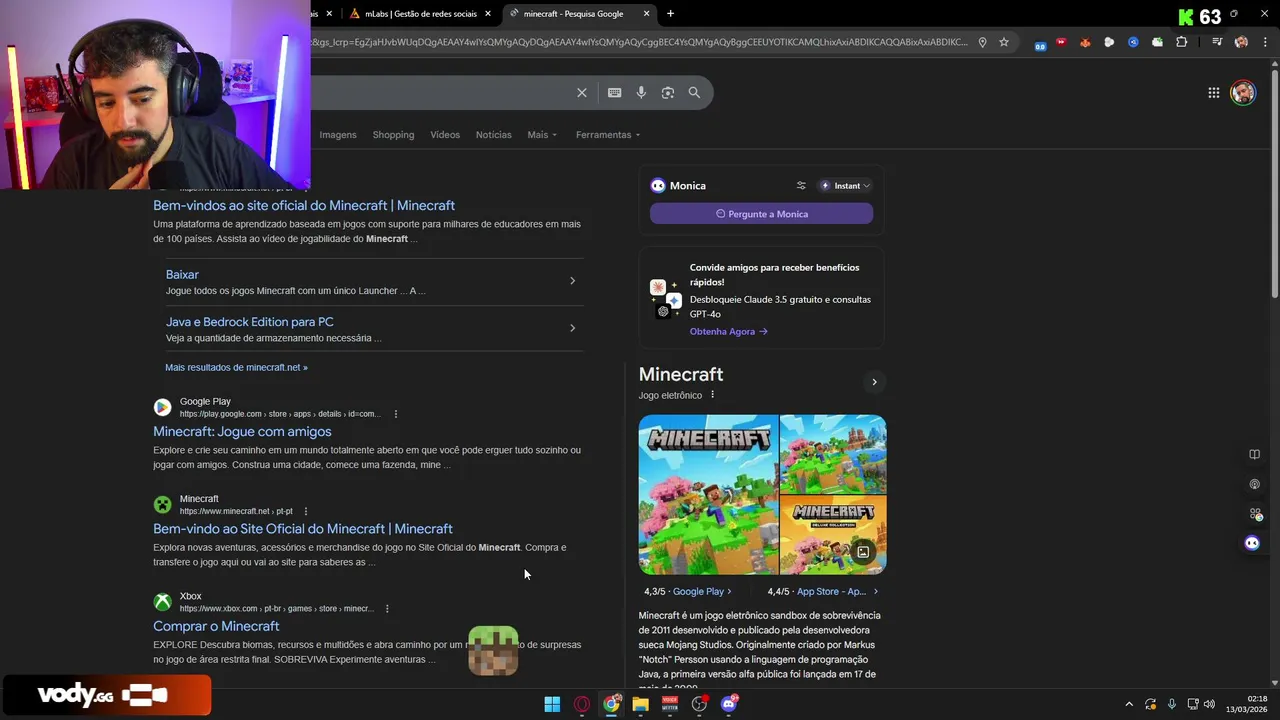Open Bem-vindos ao site oficial do Minecraft result
The height and width of the screenshot is (720, 1280).
point(304,205)
